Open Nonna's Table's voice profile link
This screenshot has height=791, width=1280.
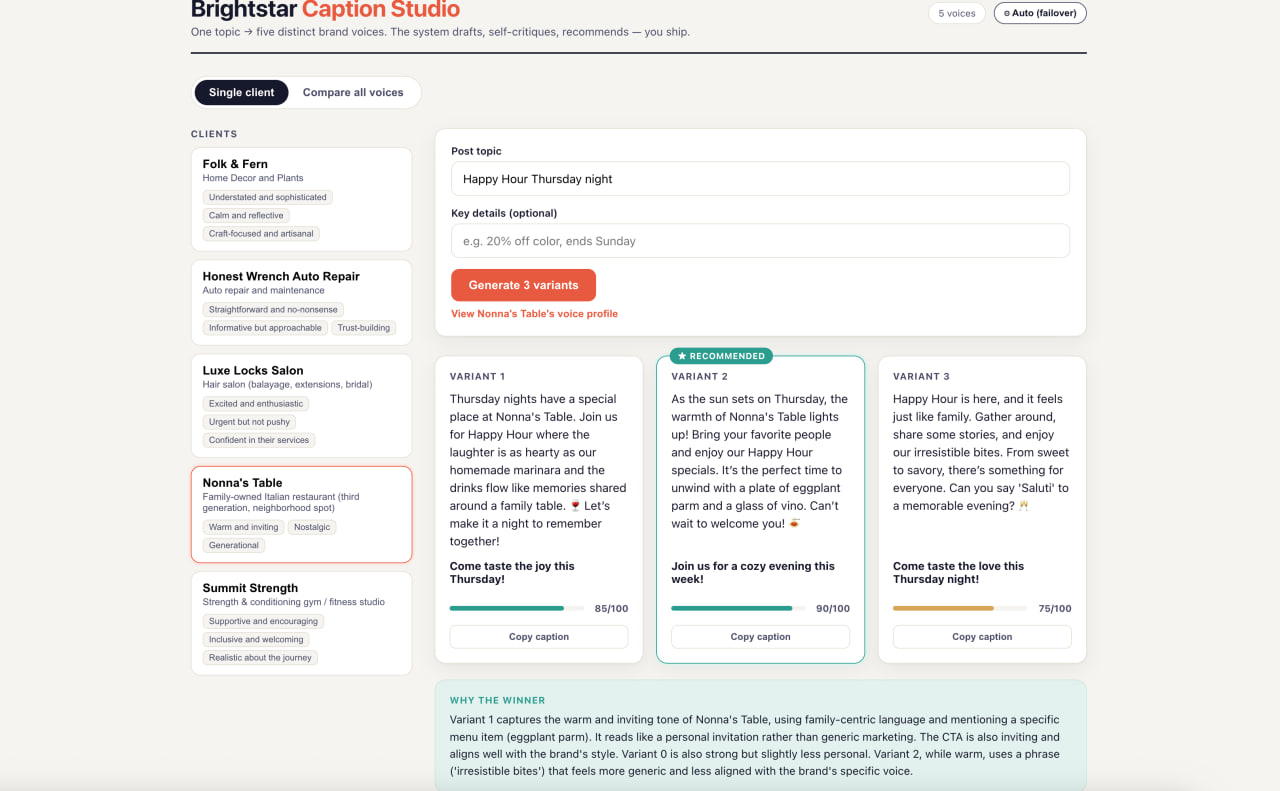coord(534,314)
